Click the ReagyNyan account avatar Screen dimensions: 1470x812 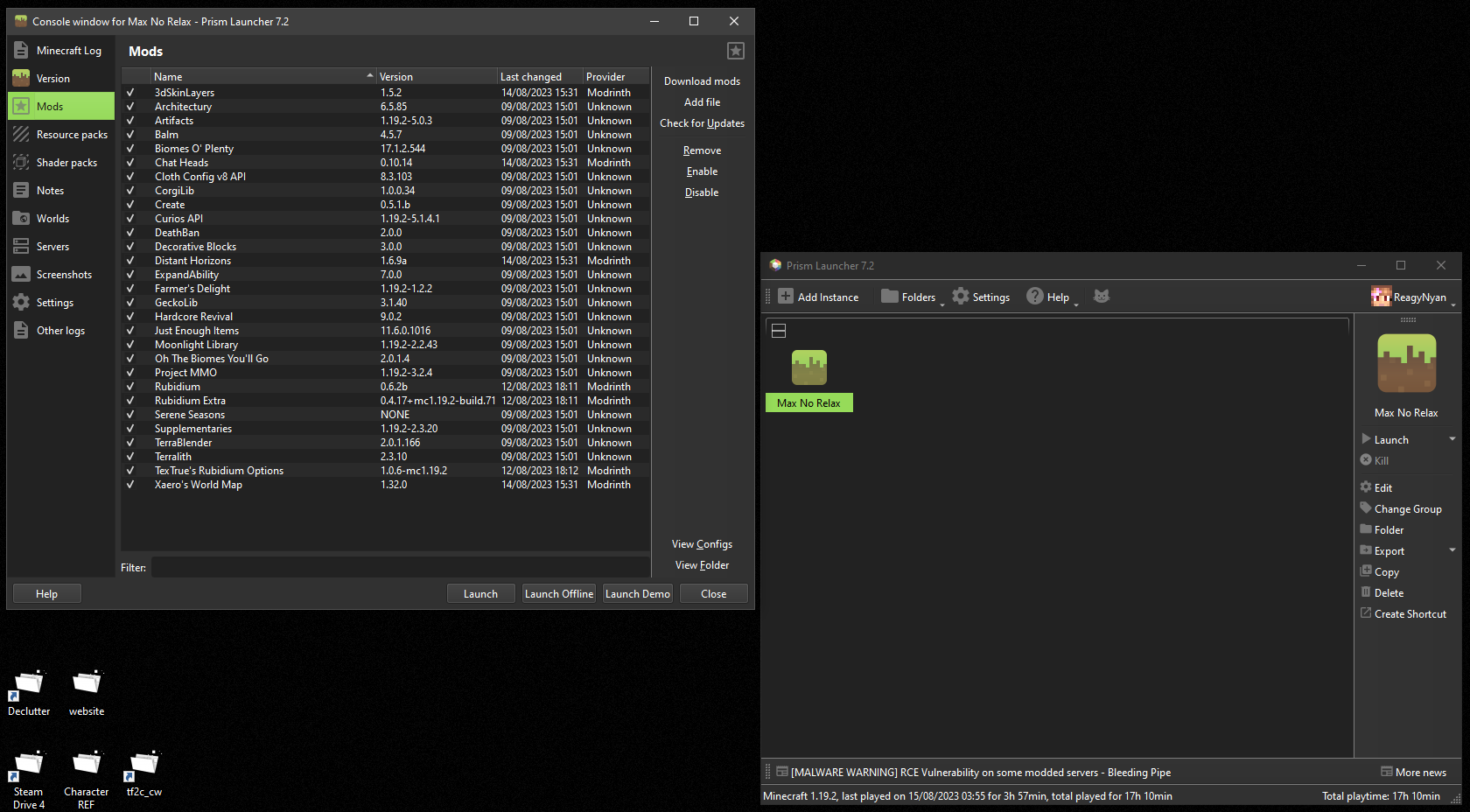[x=1382, y=297]
